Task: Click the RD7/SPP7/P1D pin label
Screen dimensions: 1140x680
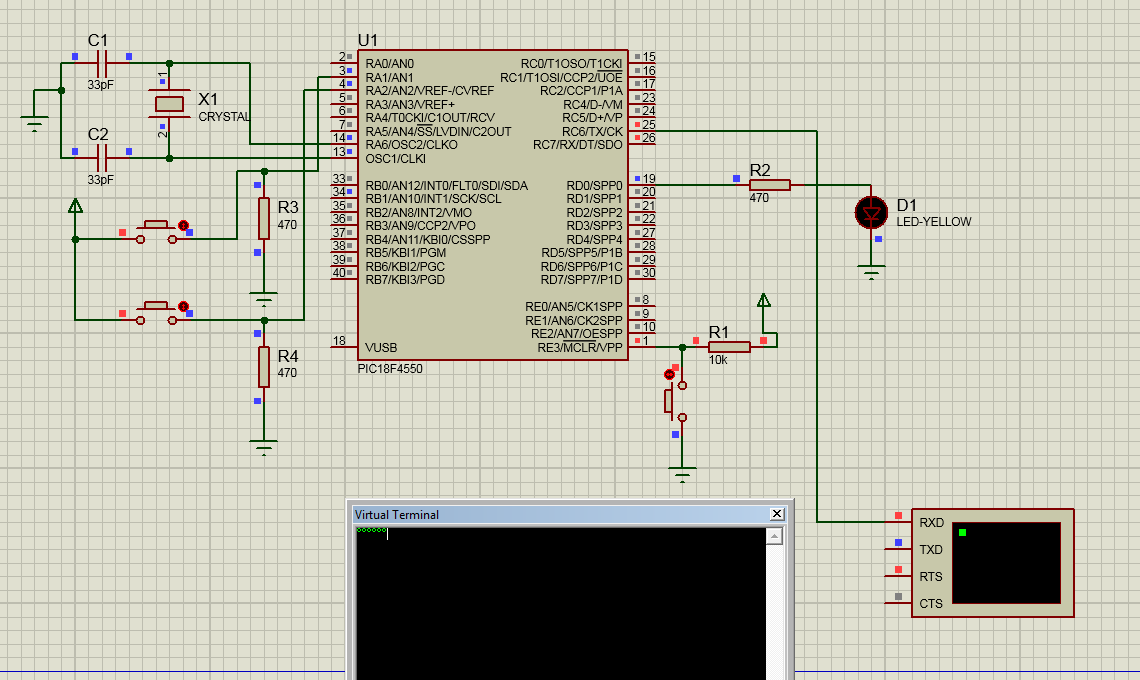Action: [582, 280]
